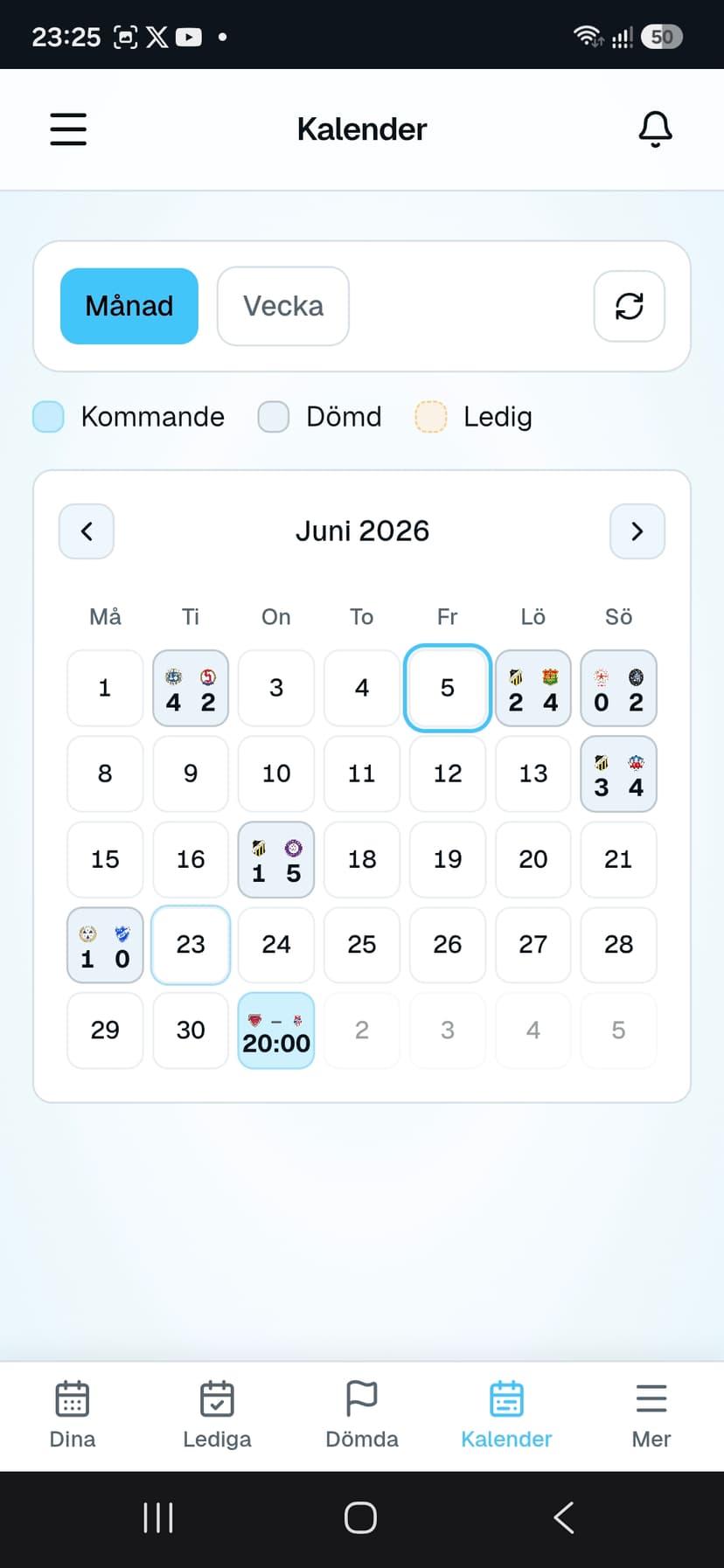The width and height of the screenshot is (724, 1568).
Task: Tap the Android back navigation icon
Action: (564, 1517)
